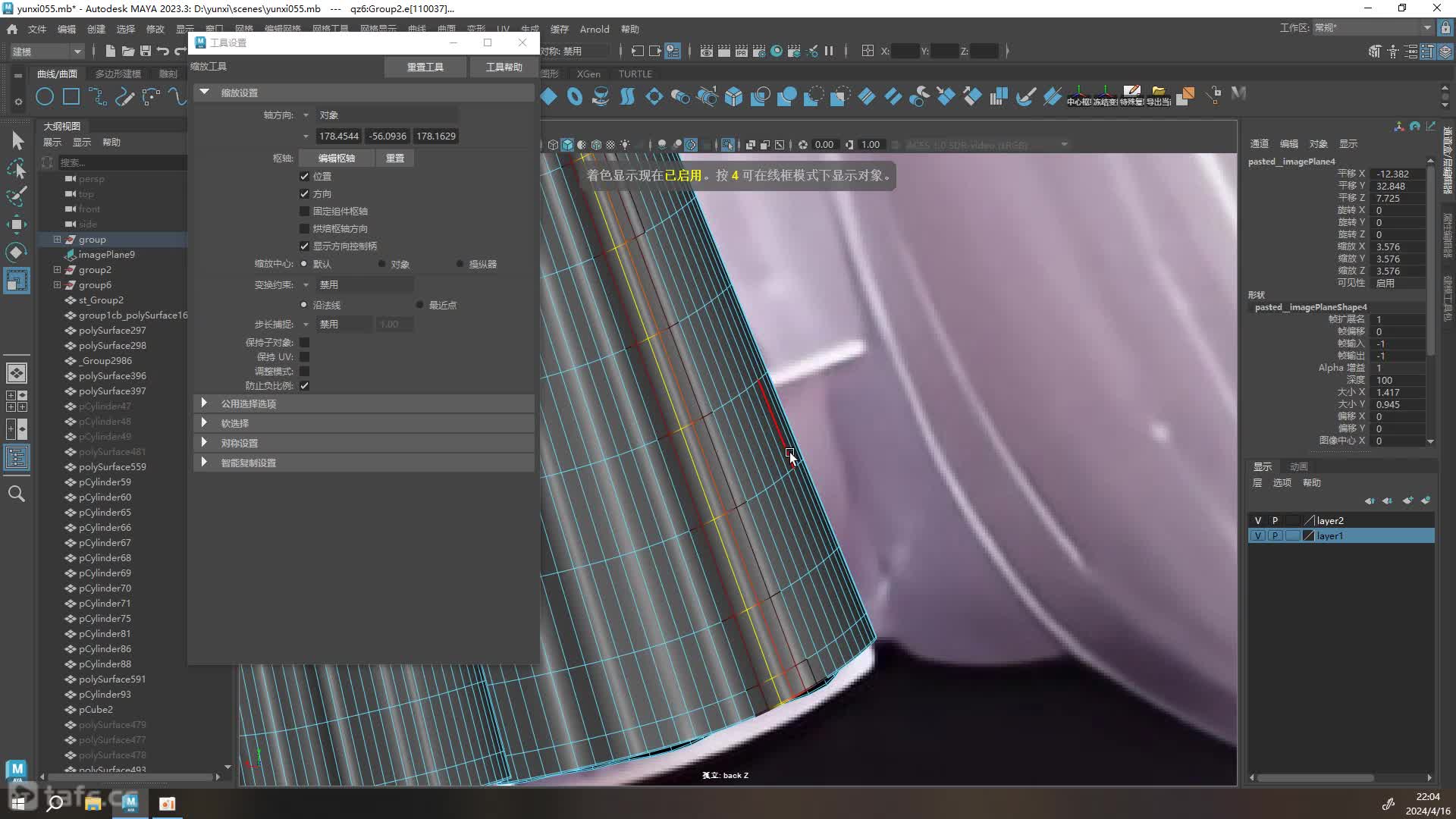The height and width of the screenshot is (819, 1456).
Task: Open the 创建 menu
Action: coord(96,29)
